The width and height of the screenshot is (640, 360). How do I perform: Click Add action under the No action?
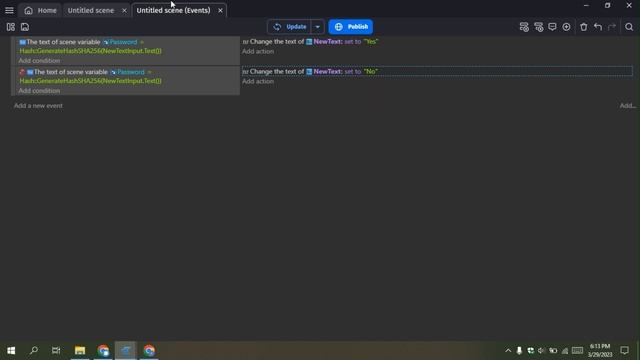tap(258, 81)
